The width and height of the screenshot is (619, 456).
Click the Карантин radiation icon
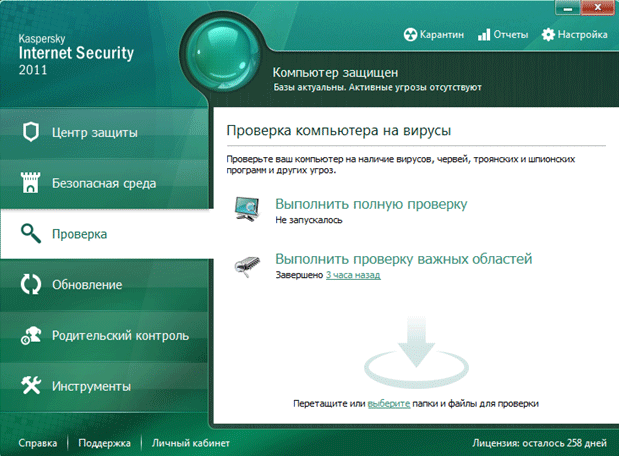pos(411,35)
